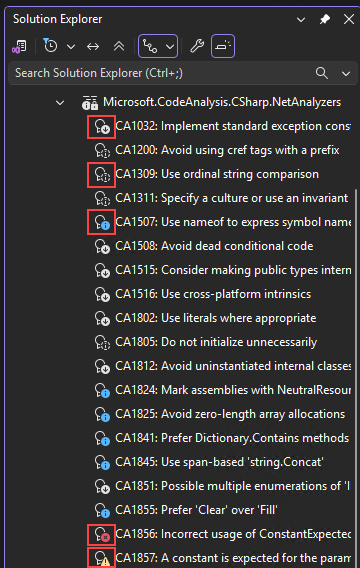This screenshot has height=568, width=360.
Task: Click the Collapse All double-chevron icon
Action: (119, 46)
